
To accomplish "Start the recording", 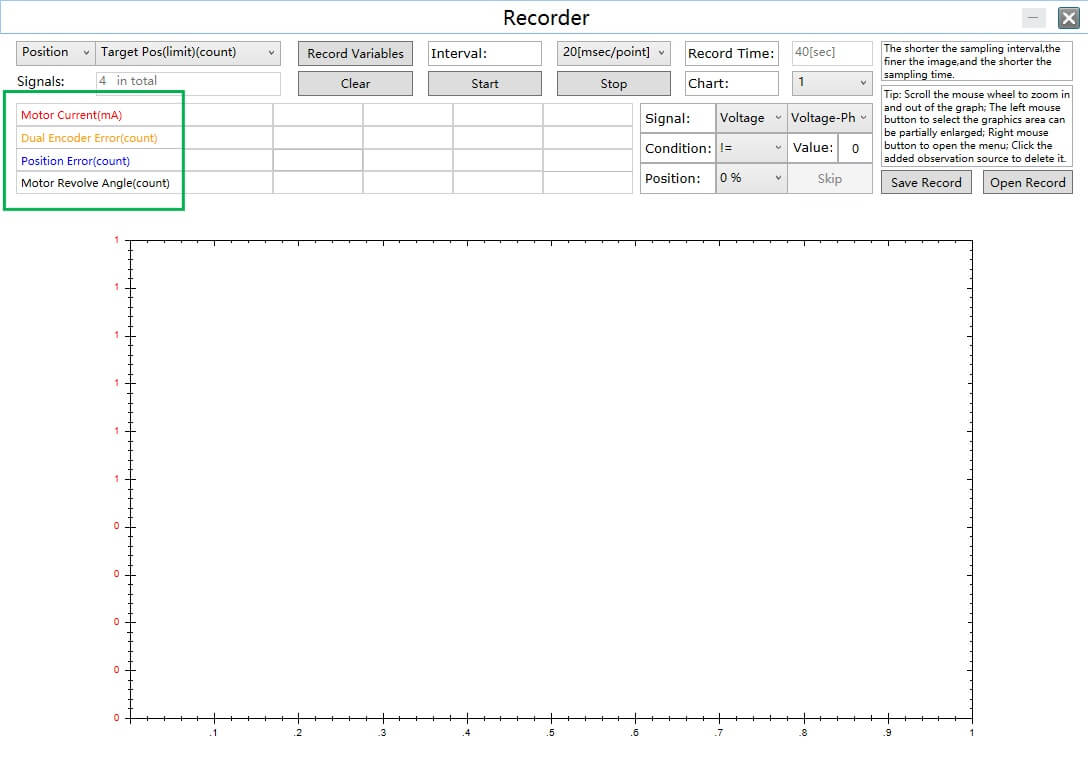I will click(485, 84).
